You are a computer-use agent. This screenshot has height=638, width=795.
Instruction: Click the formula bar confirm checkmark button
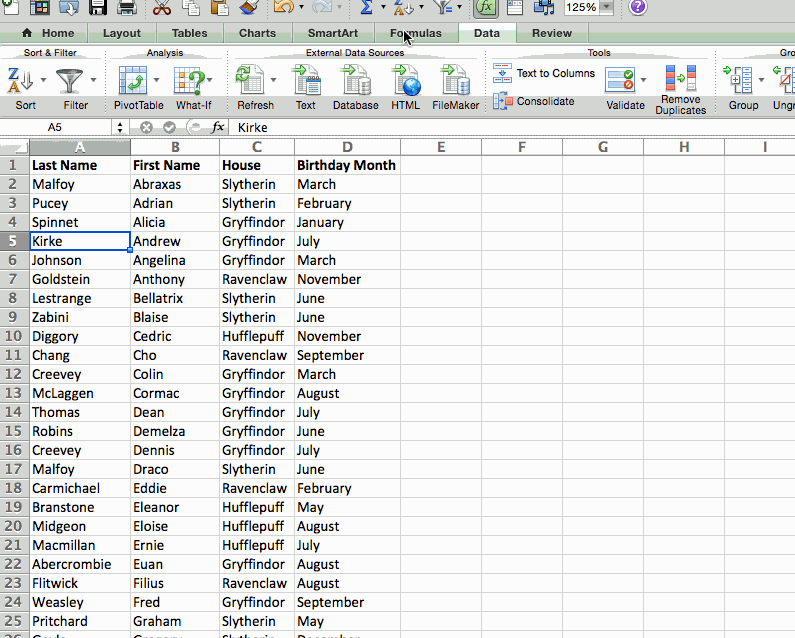click(169, 127)
